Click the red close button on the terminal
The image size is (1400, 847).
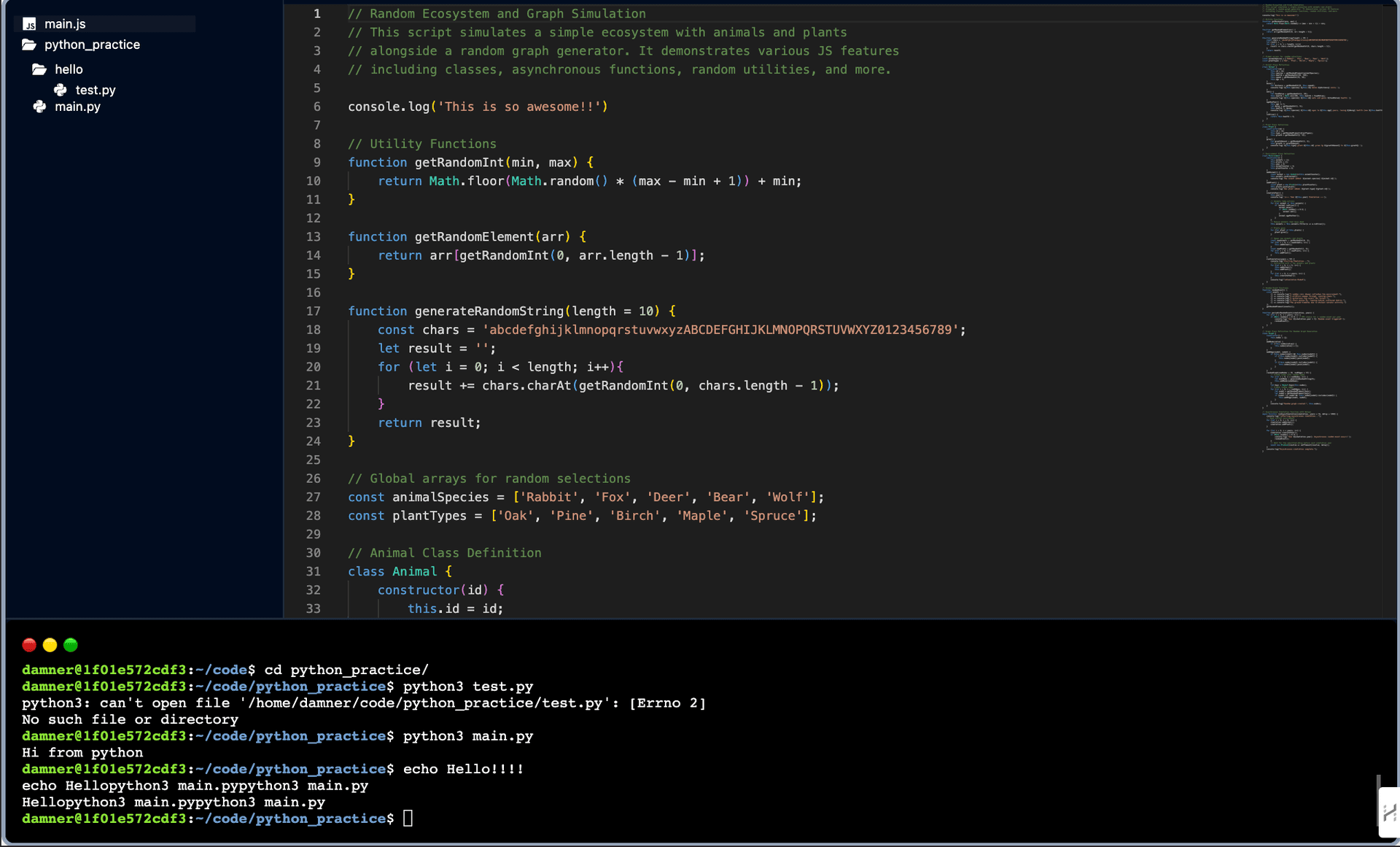(29, 645)
